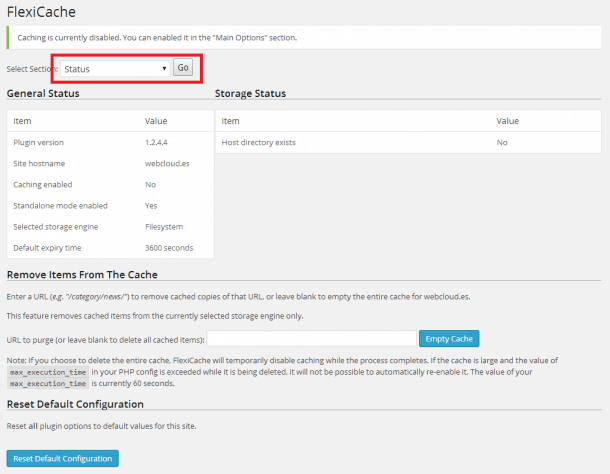Image resolution: width=610 pixels, height=474 pixels.
Task: Click the Empty Cache button
Action: coord(449,338)
